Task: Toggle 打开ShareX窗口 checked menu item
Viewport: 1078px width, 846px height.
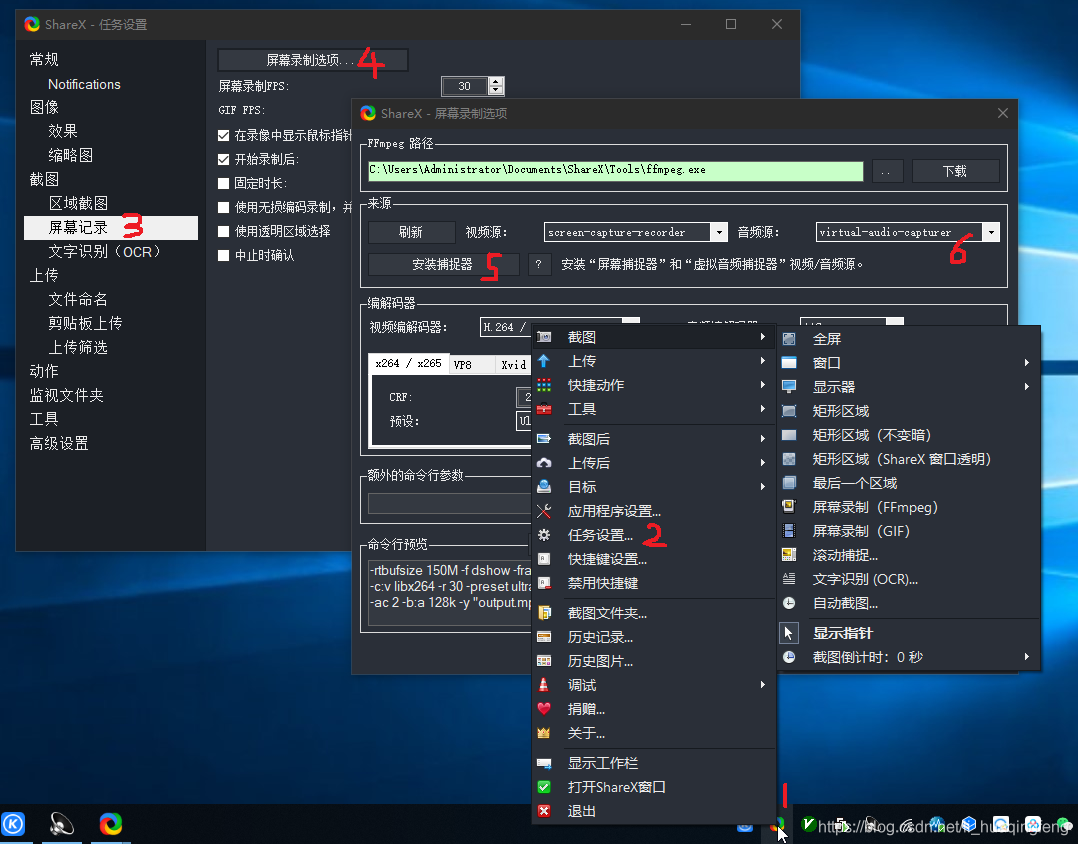Action: [654, 787]
